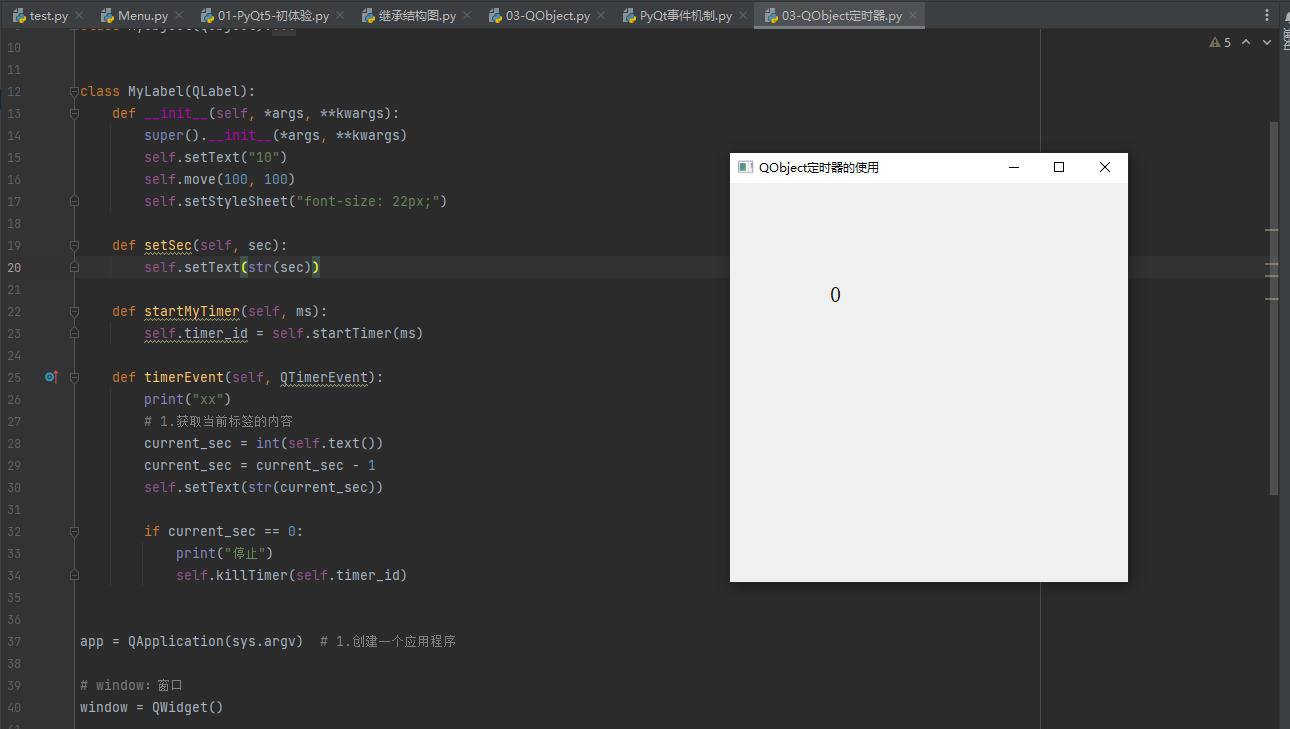
Task: Collapse __init__ method fold marker on line 13
Action: coord(74,114)
